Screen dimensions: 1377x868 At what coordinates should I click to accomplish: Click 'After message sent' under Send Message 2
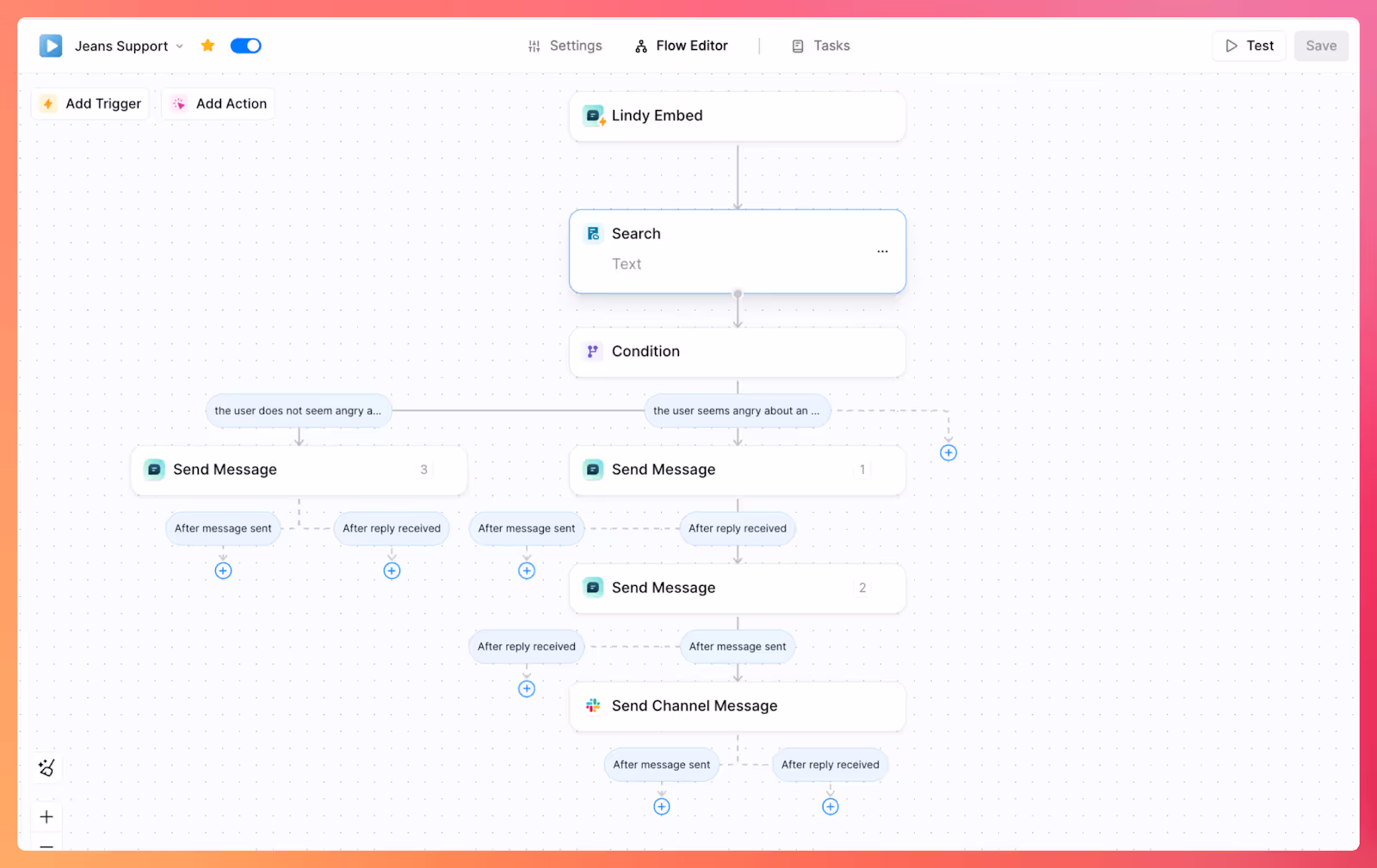(738, 646)
